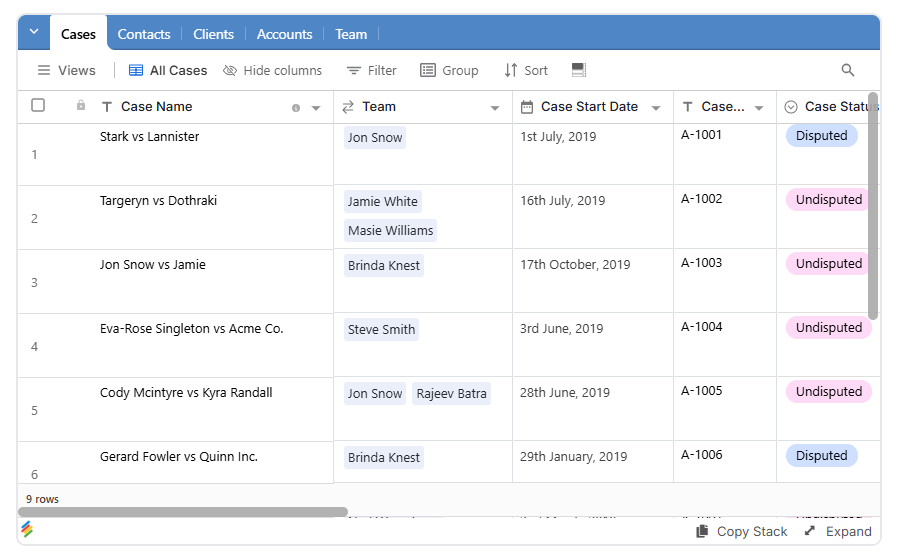
Task: Click the Jon Snow chip in row 1
Action: pos(375,138)
